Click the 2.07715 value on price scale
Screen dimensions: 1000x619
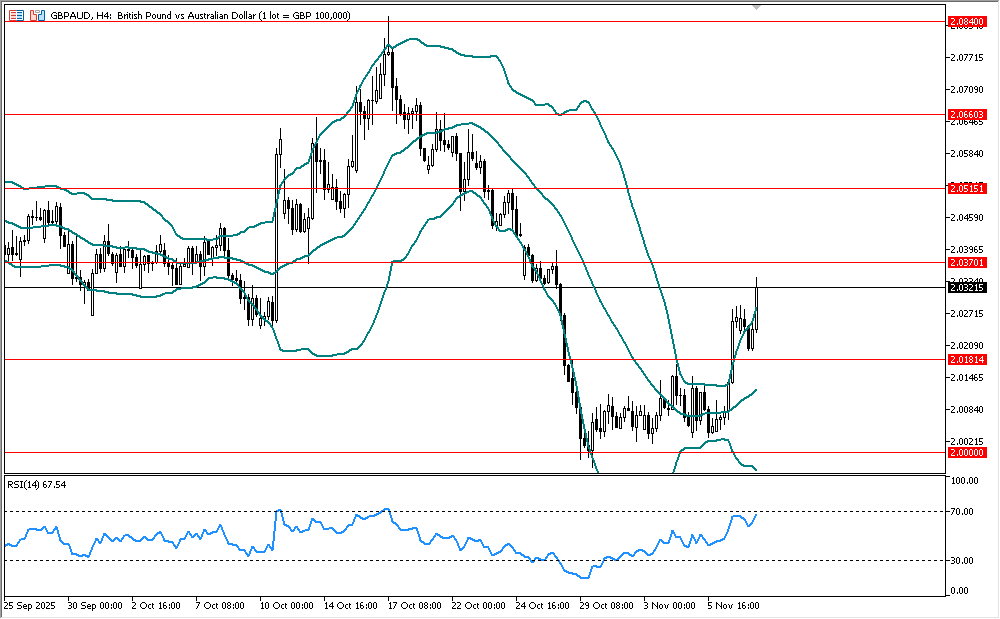tap(966, 59)
